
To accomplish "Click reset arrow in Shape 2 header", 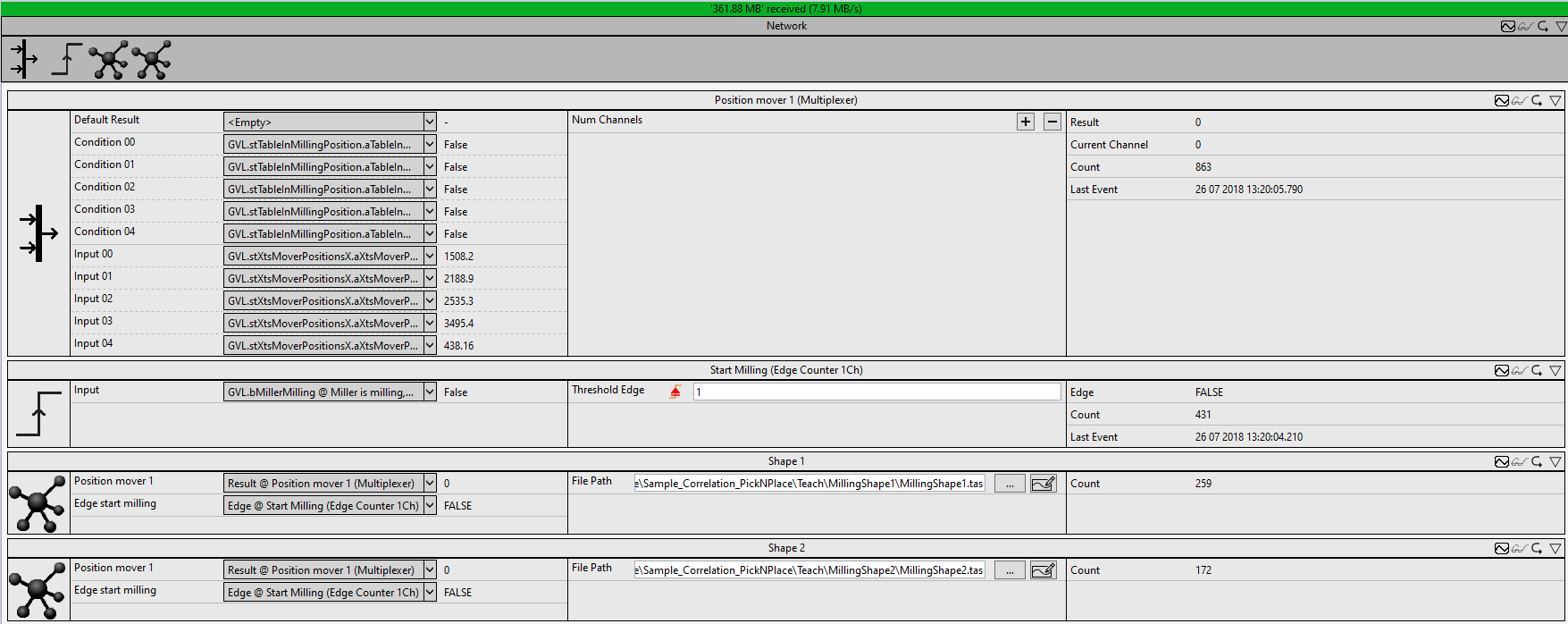I will point(1537,549).
